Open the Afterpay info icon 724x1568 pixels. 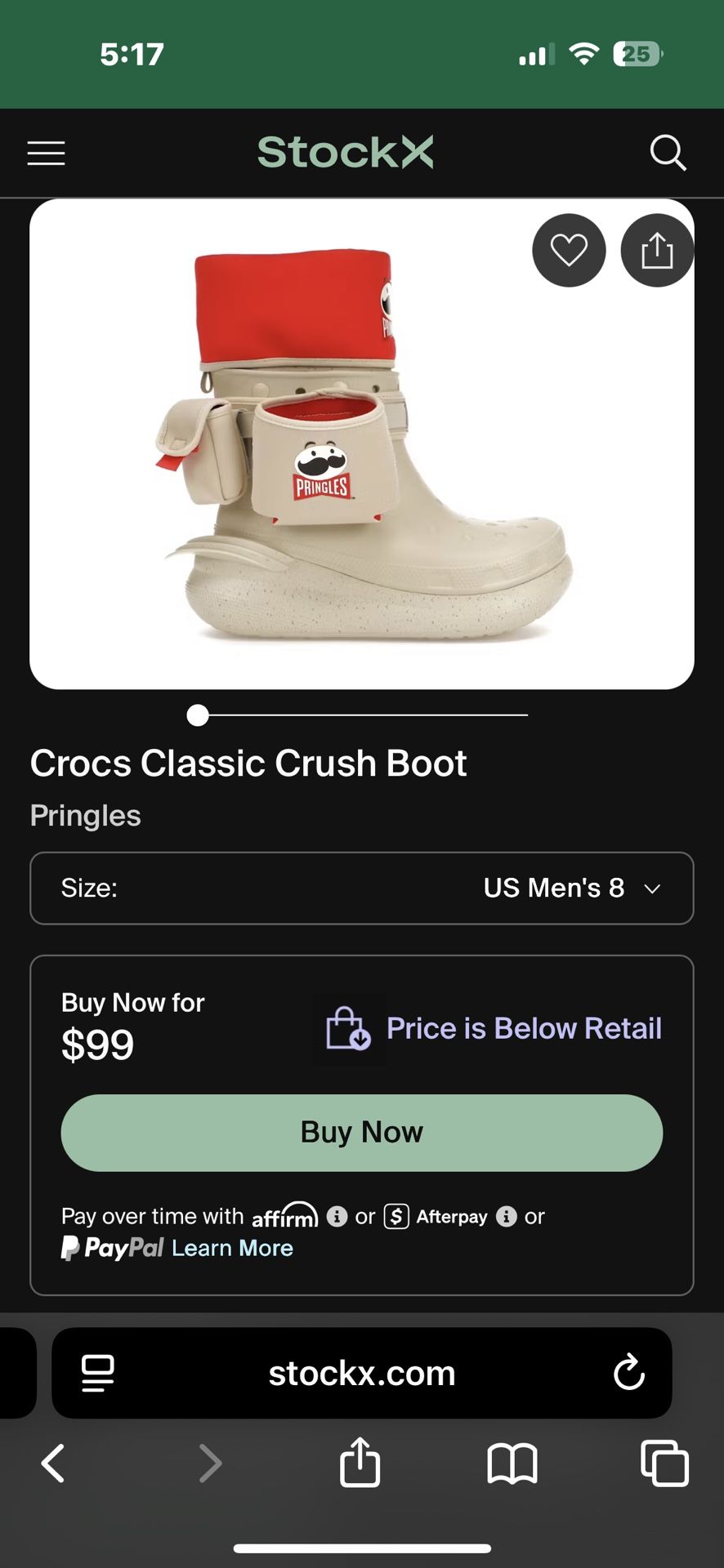point(507,1216)
